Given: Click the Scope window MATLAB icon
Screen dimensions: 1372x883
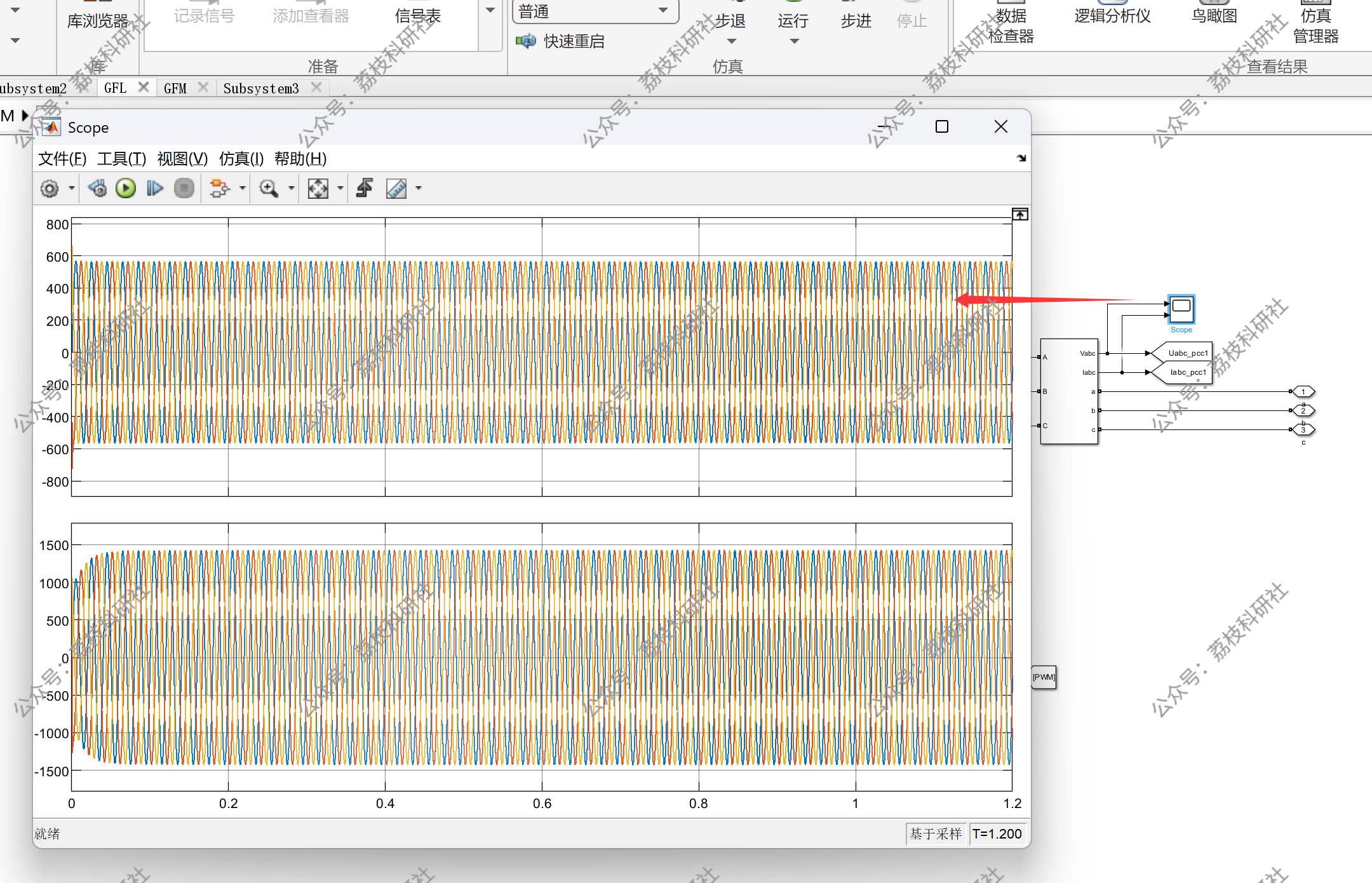Looking at the screenshot, I should pos(51,127).
